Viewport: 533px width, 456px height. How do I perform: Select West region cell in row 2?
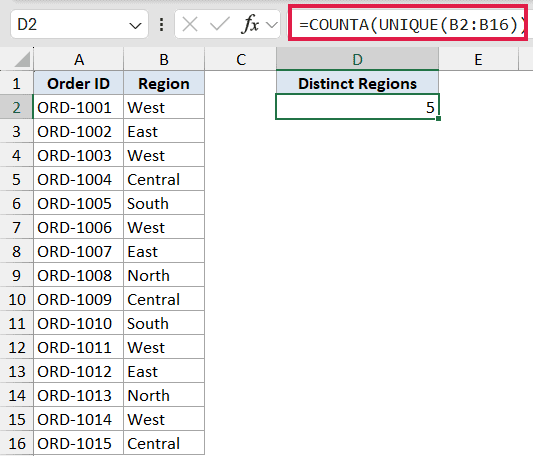coord(164,107)
